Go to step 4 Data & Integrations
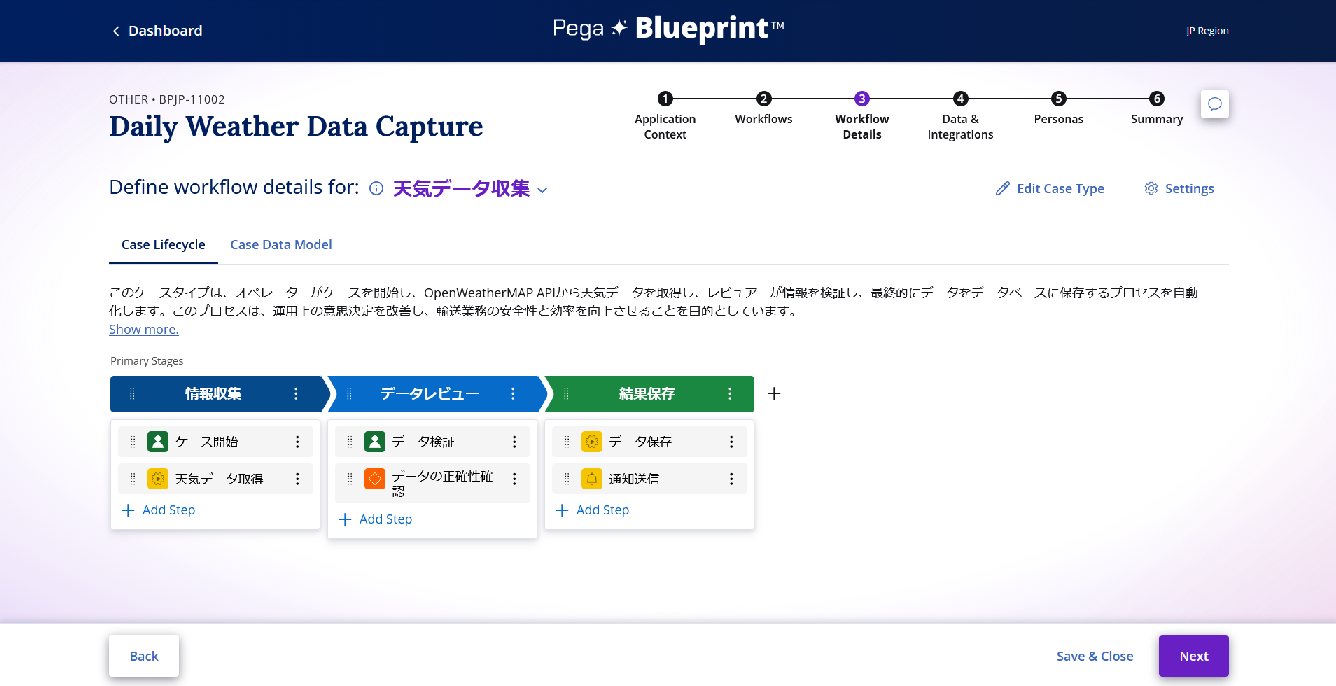Screen dimensions: 1336x686 click(x=960, y=116)
